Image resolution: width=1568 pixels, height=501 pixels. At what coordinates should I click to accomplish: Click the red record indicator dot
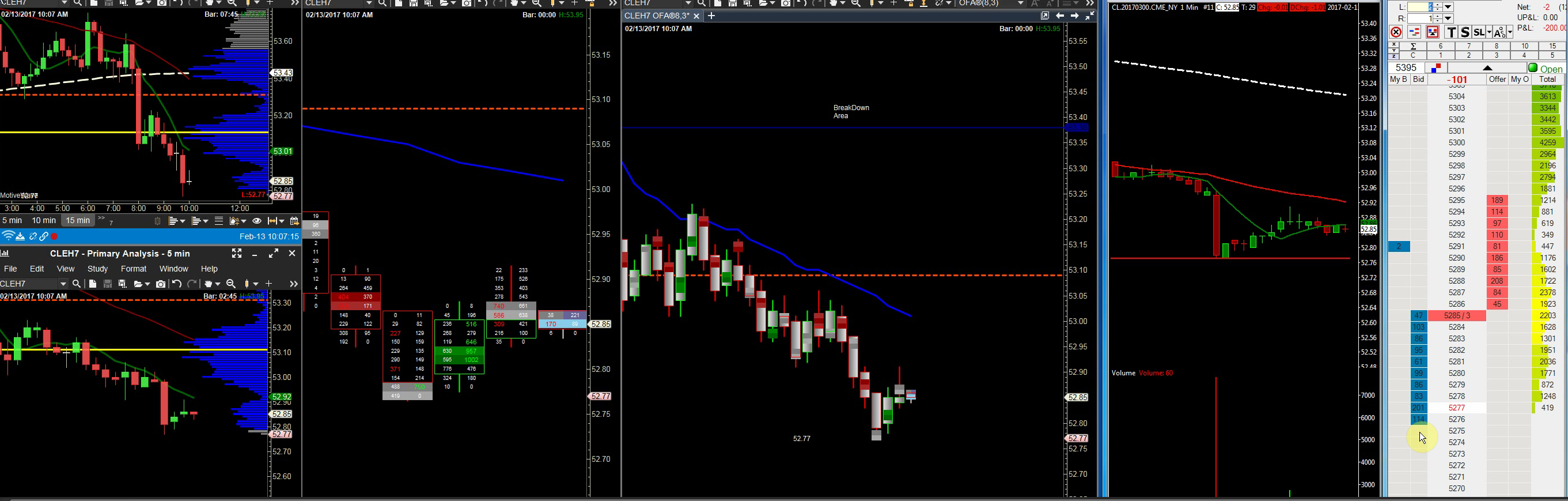(55, 236)
